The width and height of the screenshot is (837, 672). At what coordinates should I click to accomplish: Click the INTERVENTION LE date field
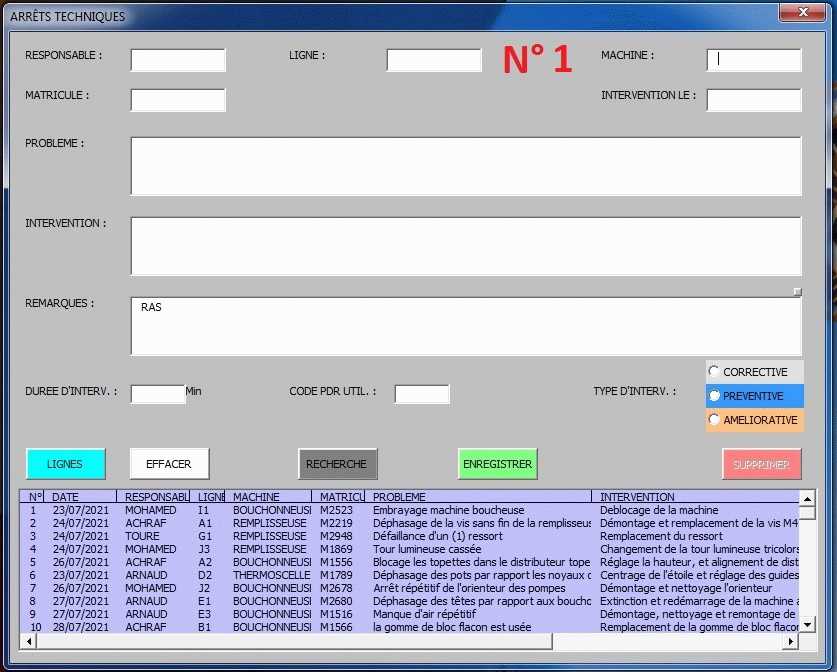click(754, 100)
